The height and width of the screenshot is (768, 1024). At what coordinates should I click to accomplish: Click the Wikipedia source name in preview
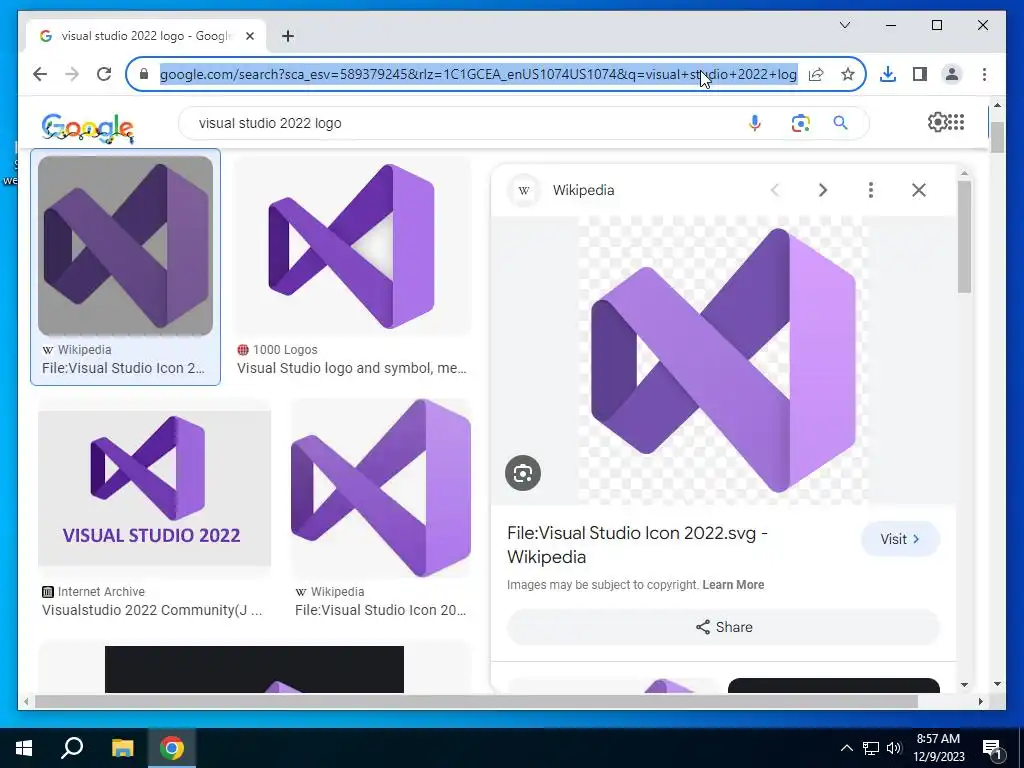pyautogui.click(x=583, y=190)
